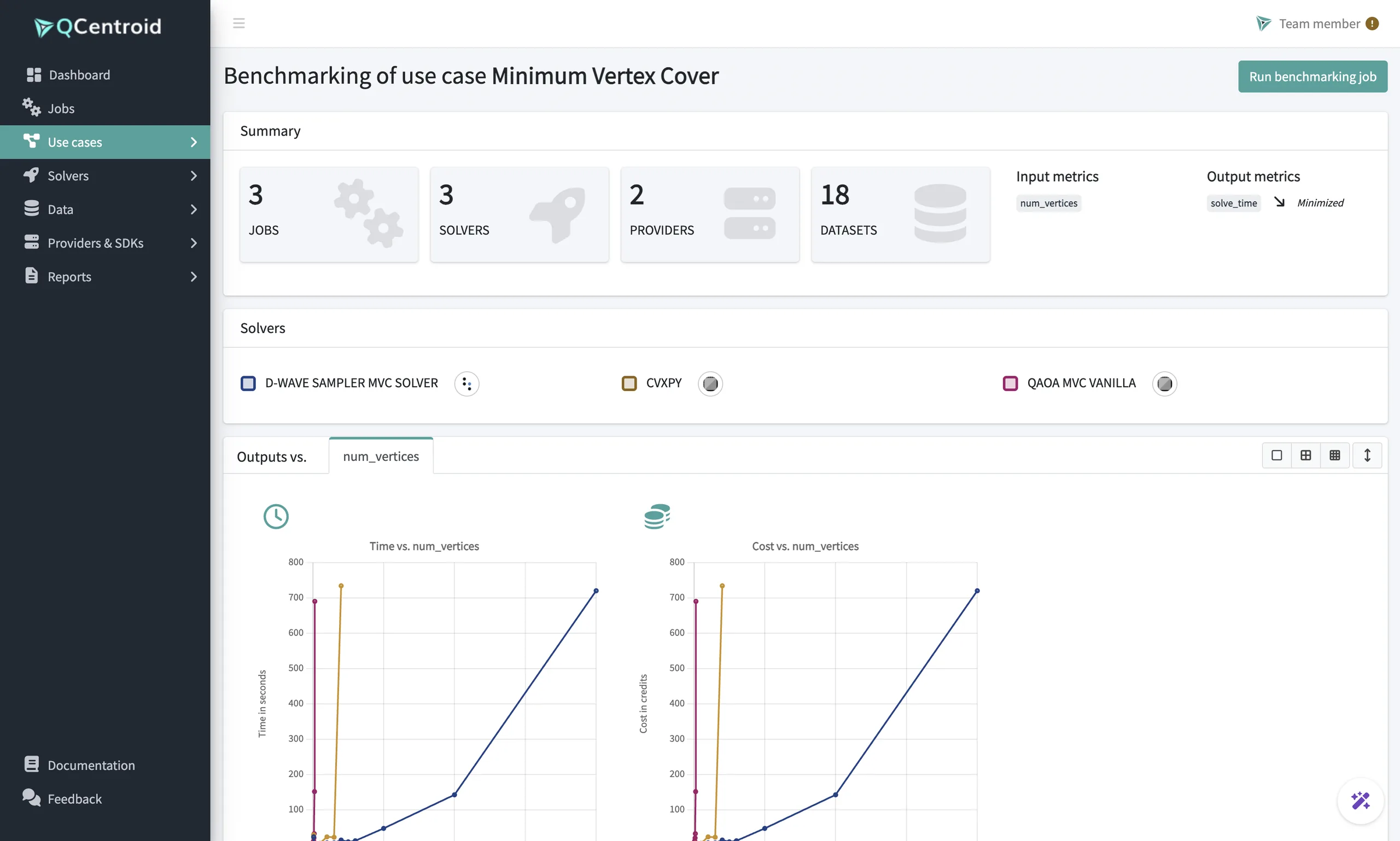1400x841 pixels.
Task: Click the vertical expand height icon
Action: pos(1367,455)
